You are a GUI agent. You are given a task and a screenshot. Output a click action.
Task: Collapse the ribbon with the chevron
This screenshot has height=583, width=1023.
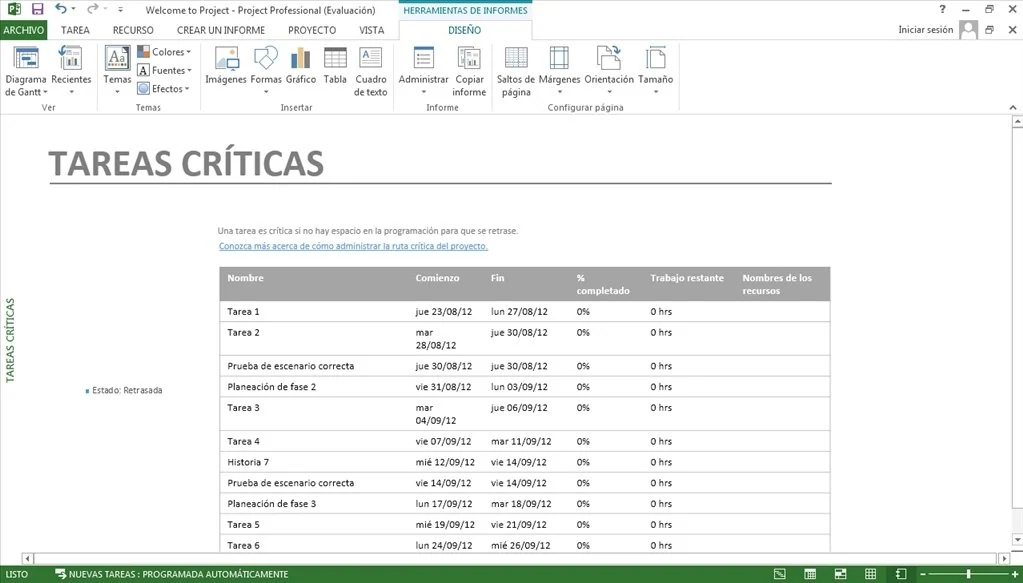point(1013,108)
